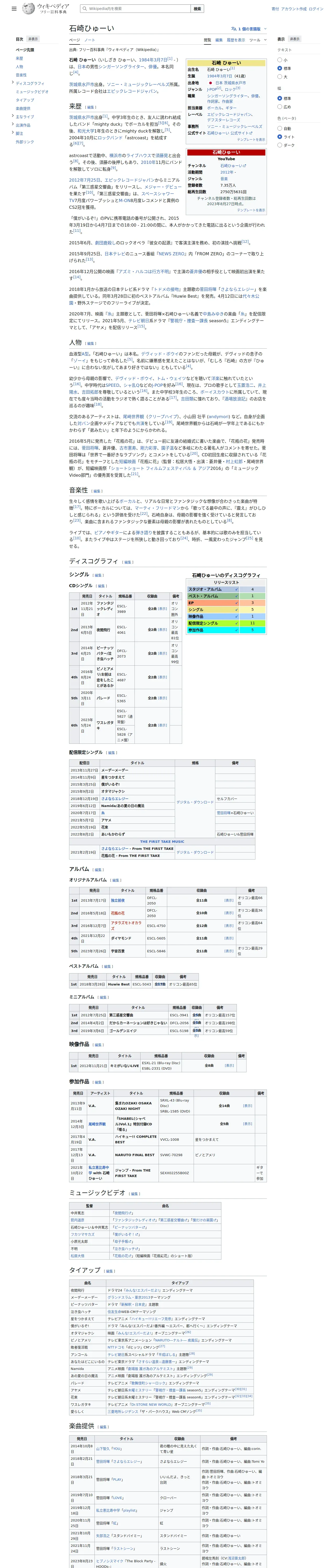Click the ログイン link
Image resolution: width=336 pixels, height=1568 pixels.
click(316, 9)
